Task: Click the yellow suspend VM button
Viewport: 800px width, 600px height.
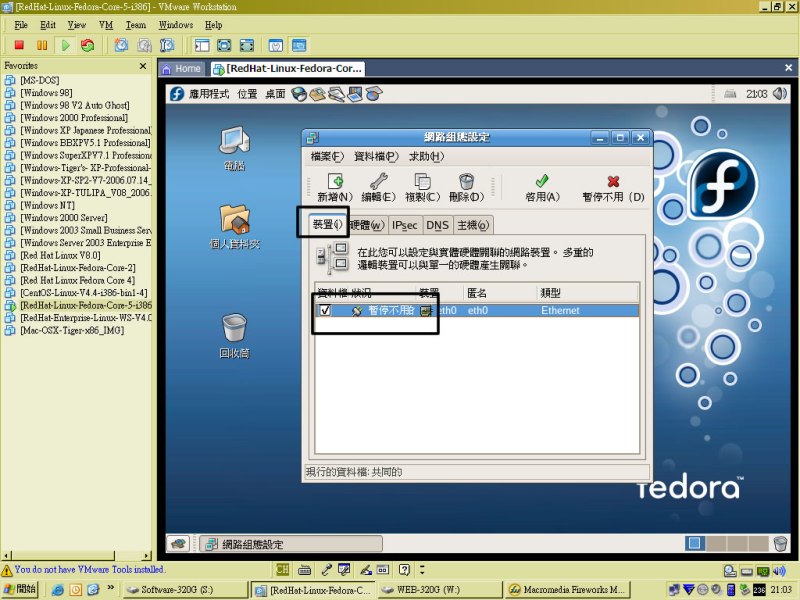Action: [42, 45]
